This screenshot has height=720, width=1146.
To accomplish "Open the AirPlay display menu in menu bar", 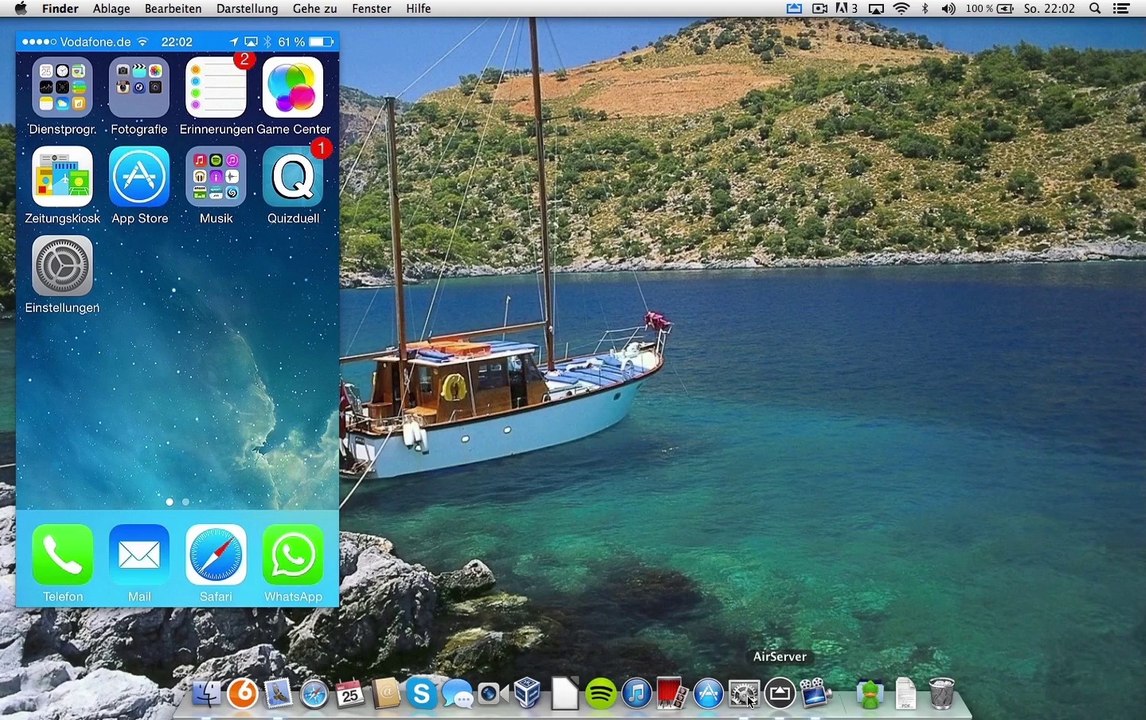I will 876,8.
